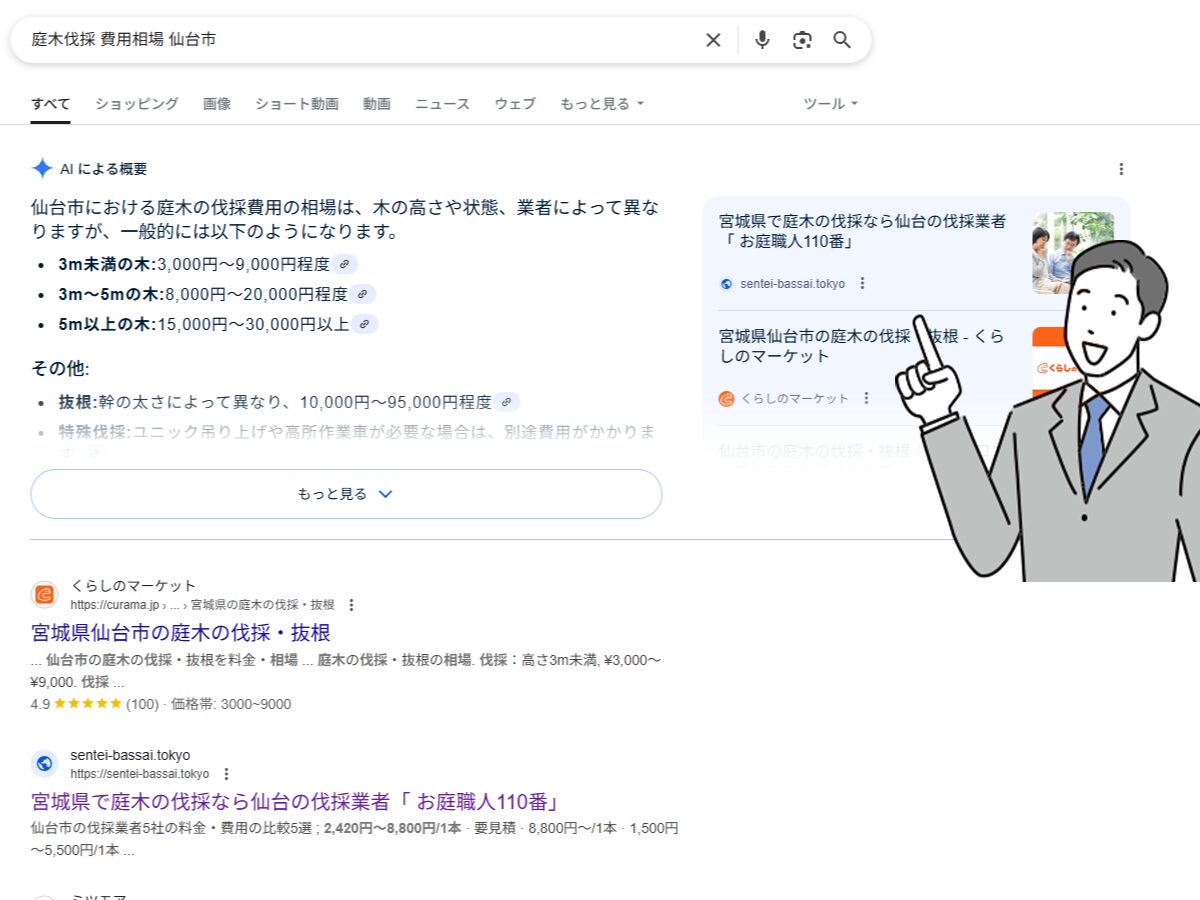Open the ショート動画 tab
The height and width of the screenshot is (900, 1200).
point(297,104)
